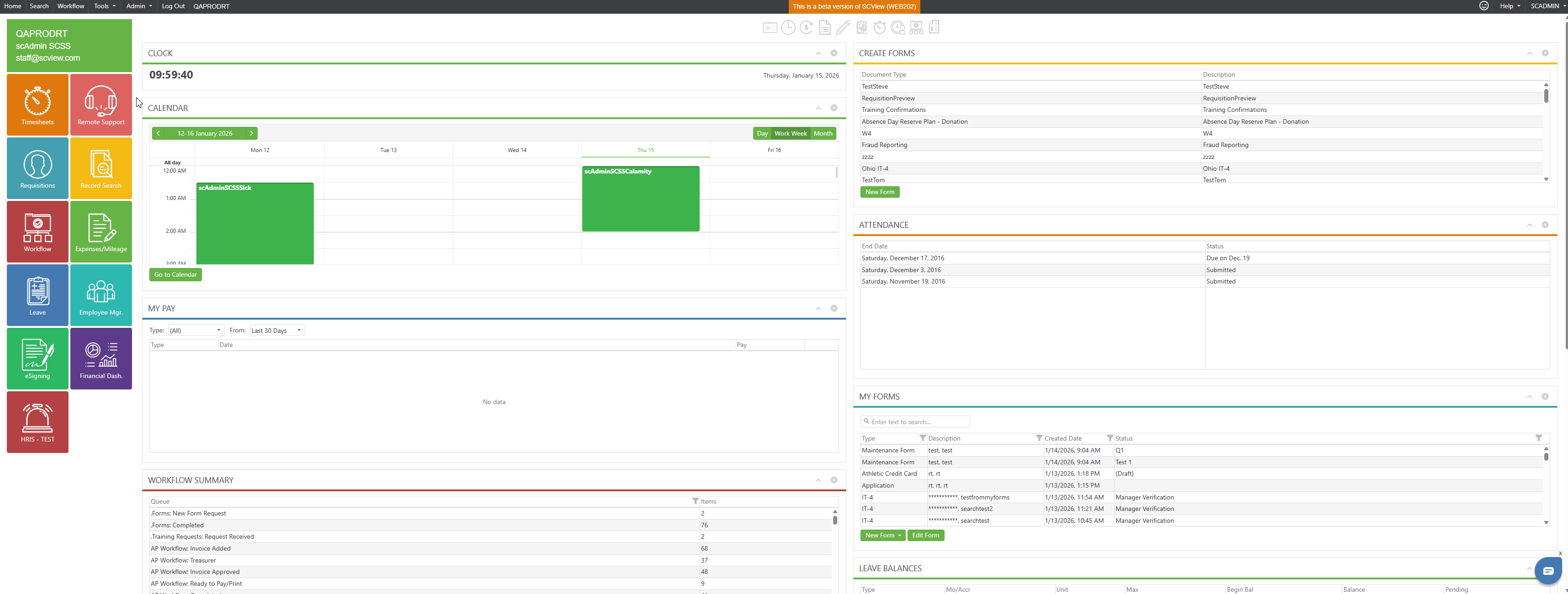Viewport: 1568px width, 594px height.
Task: Click the smiley feedback icon
Action: (1484, 6)
